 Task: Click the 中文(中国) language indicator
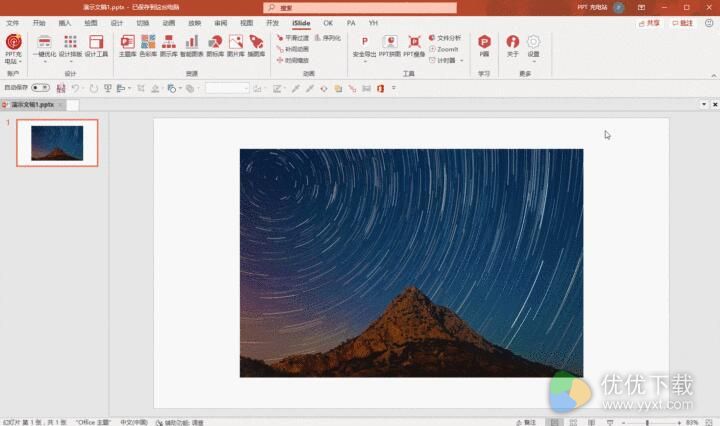coord(134,422)
